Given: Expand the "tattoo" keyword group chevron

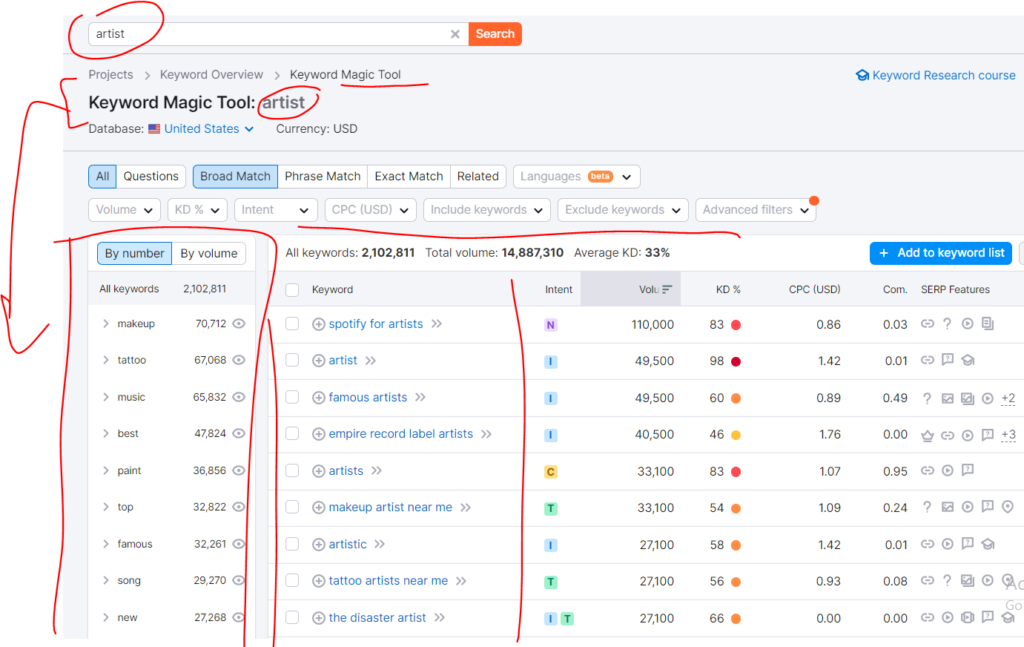Looking at the screenshot, I should pyautogui.click(x=104, y=360).
